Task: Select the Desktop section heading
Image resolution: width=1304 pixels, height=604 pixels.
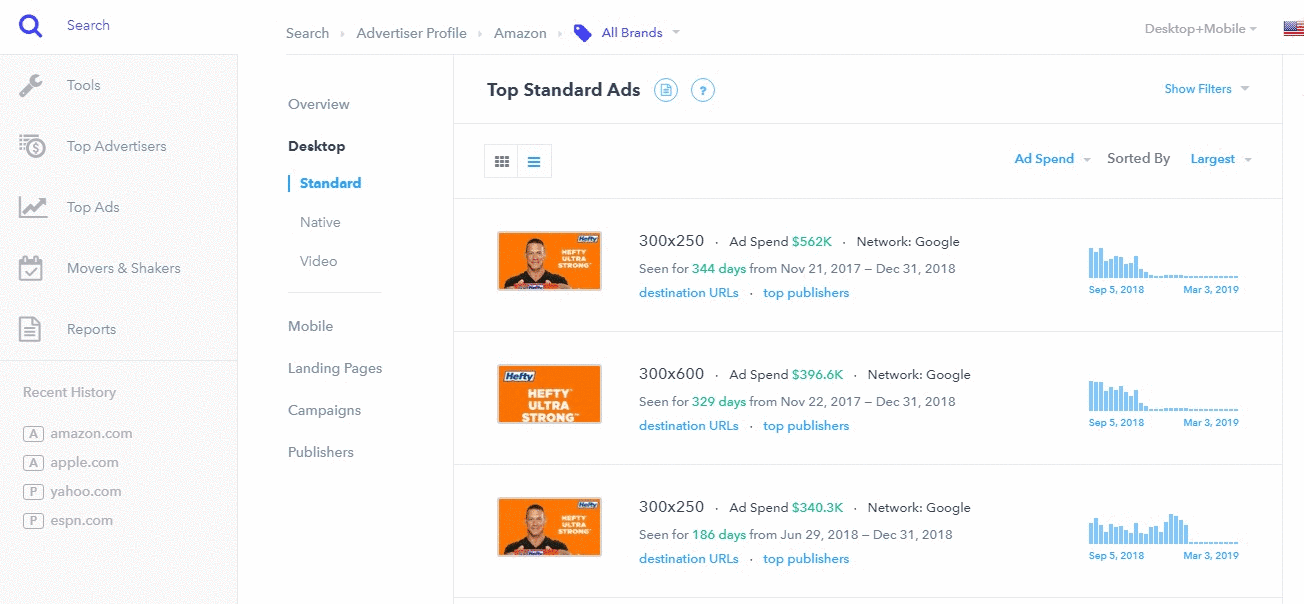Action: coord(316,146)
